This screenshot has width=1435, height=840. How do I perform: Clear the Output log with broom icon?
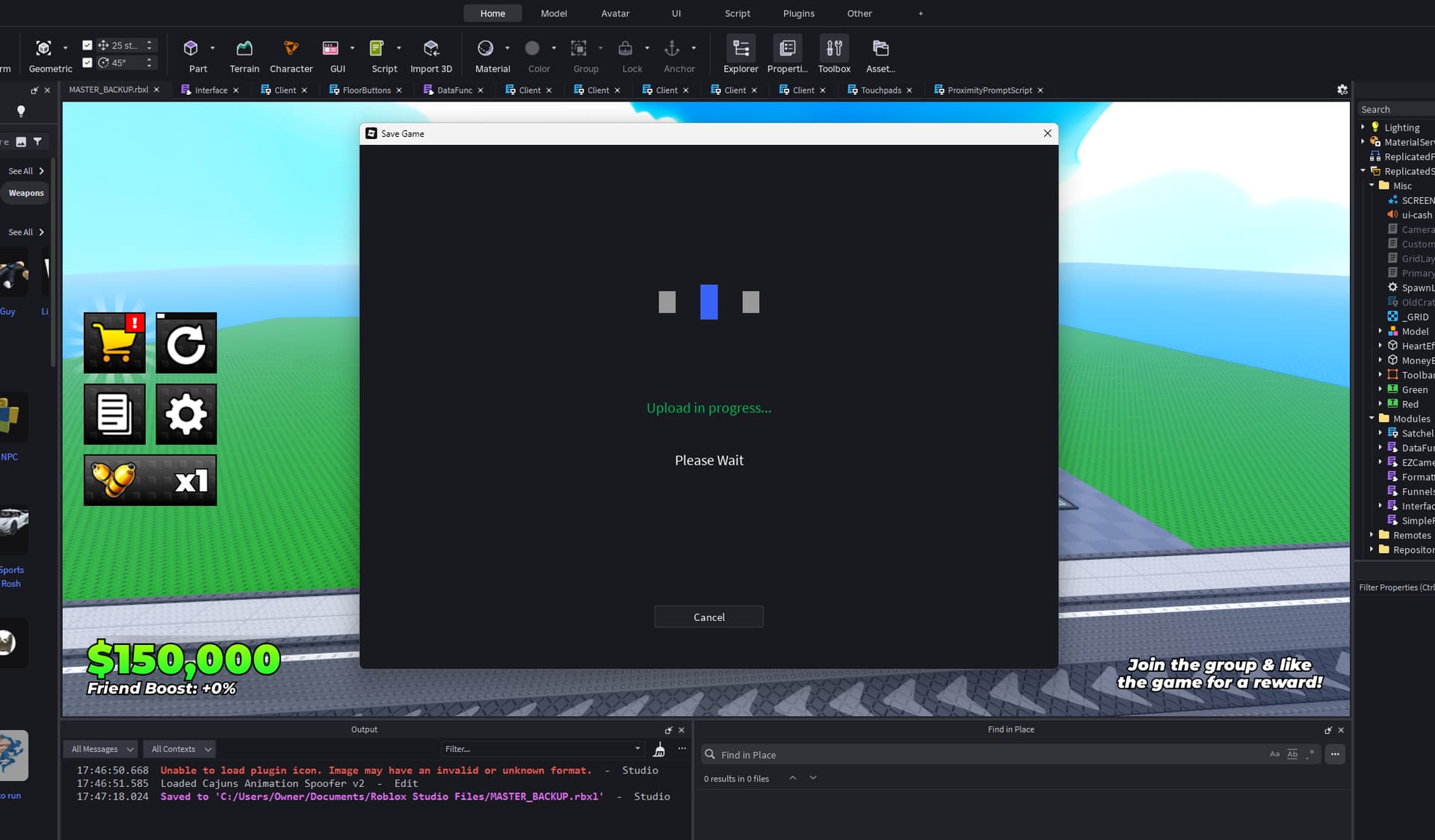click(x=659, y=750)
